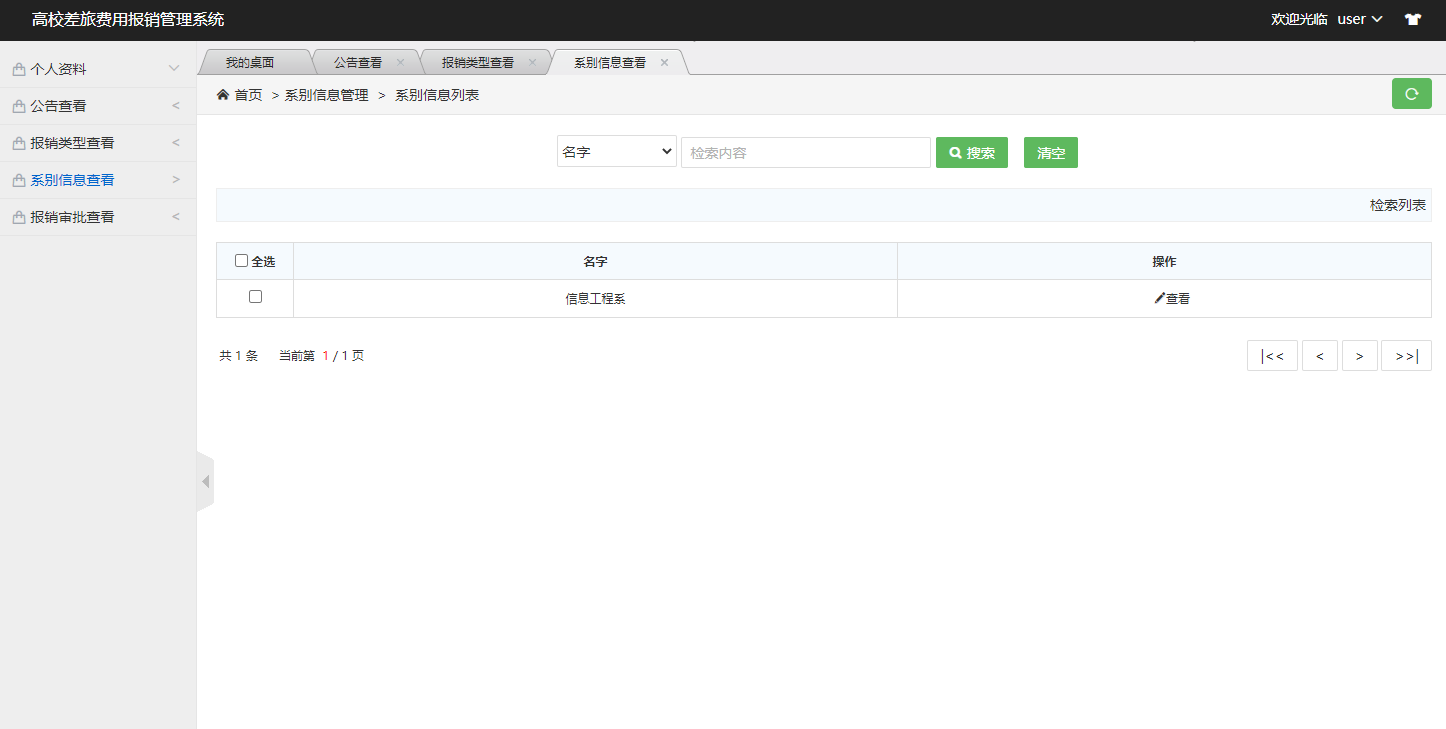Go to the next page with >
Image resolution: width=1446 pixels, height=729 pixels.
pyautogui.click(x=1360, y=356)
